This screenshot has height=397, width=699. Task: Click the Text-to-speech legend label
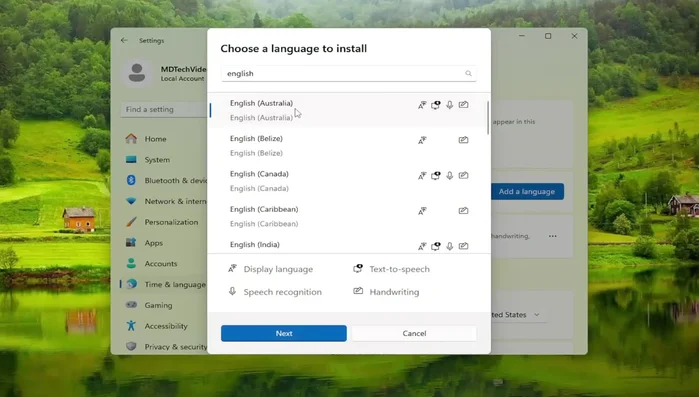pos(399,269)
